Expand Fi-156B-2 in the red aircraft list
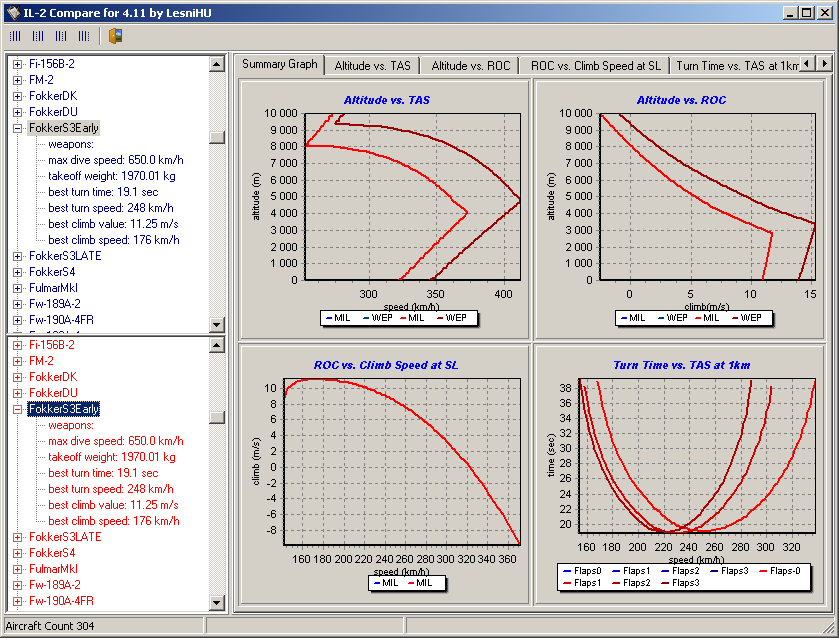Screen dimensions: 839x638 [18, 345]
